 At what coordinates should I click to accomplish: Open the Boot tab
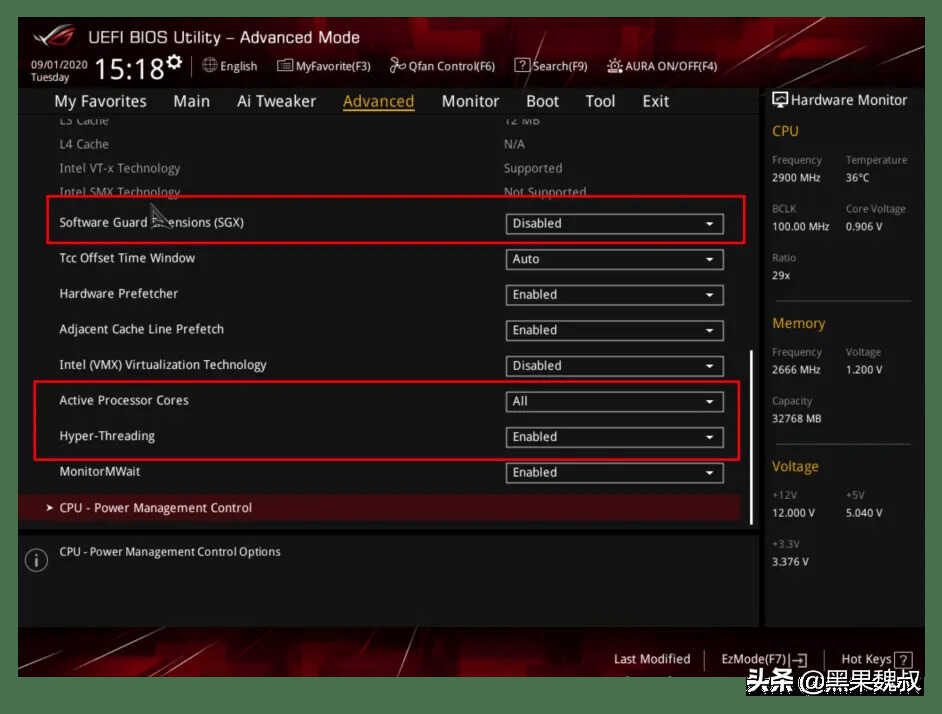pos(542,101)
